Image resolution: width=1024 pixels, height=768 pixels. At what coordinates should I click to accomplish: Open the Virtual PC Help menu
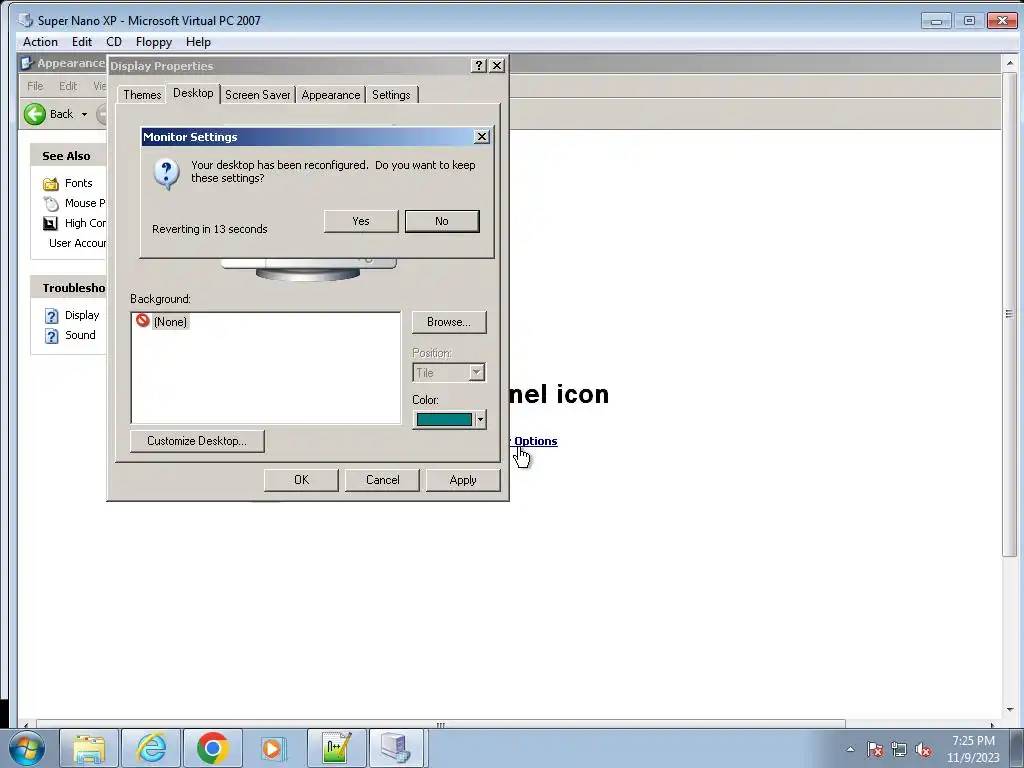(x=198, y=42)
